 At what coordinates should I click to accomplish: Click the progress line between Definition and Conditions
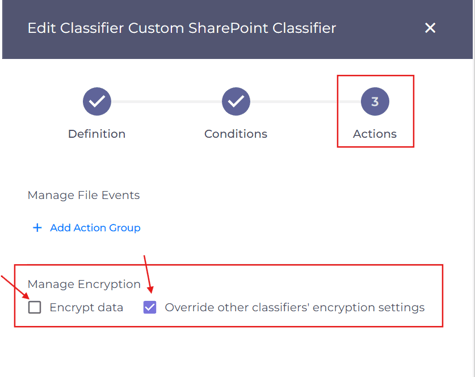pos(166,101)
